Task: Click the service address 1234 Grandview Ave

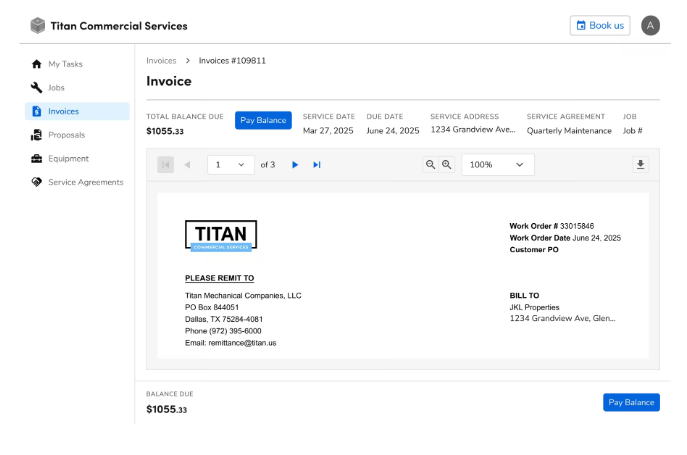Action: pos(473,130)
